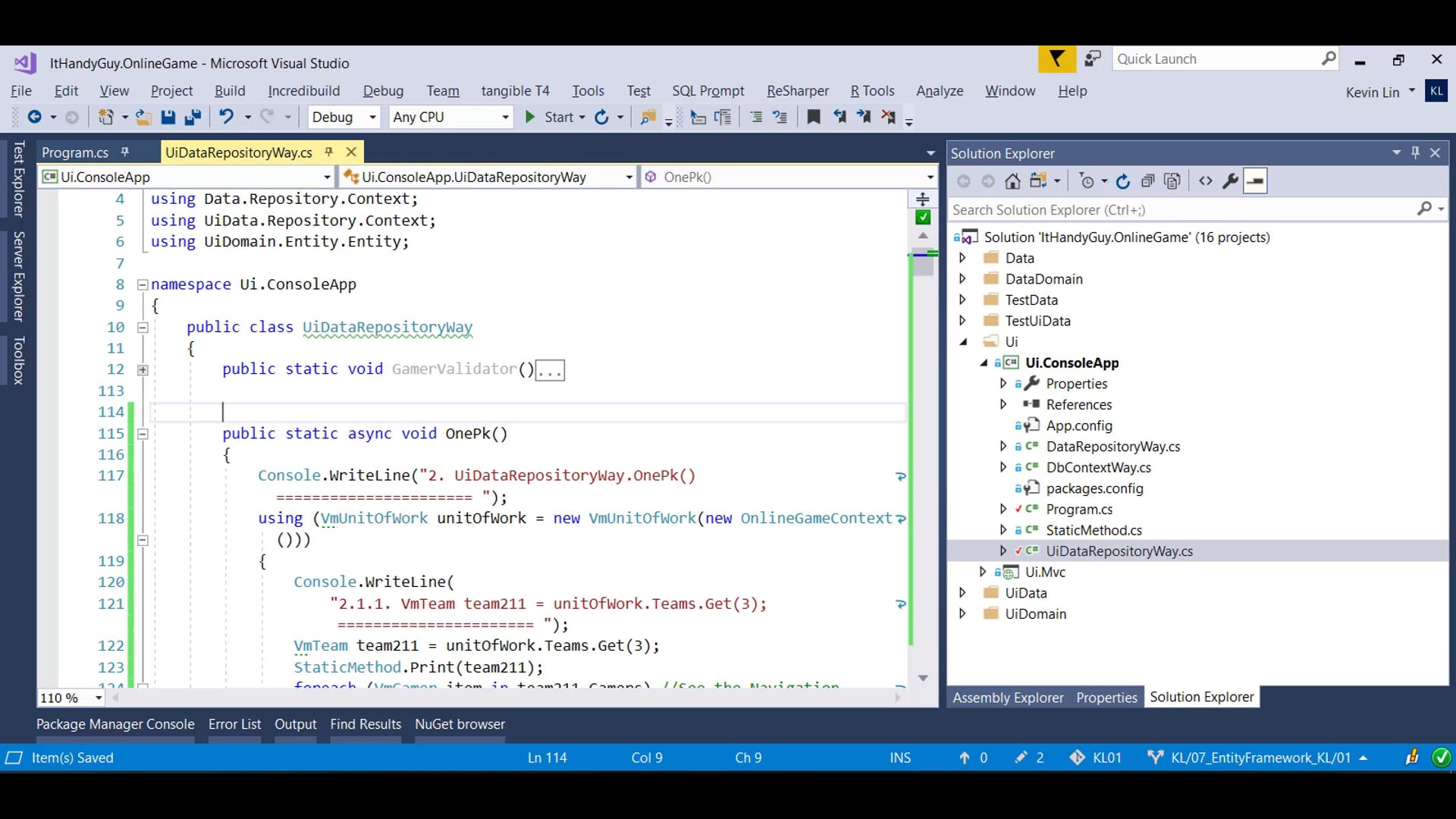
Task: Toggle Preview Selected Items button in Solution Explorer
Action: (x=1255, y=181)
